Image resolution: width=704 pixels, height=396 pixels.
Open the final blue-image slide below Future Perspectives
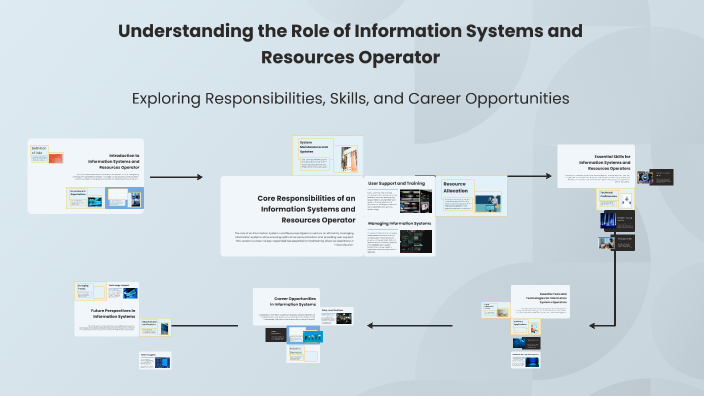tap(155, 360)
